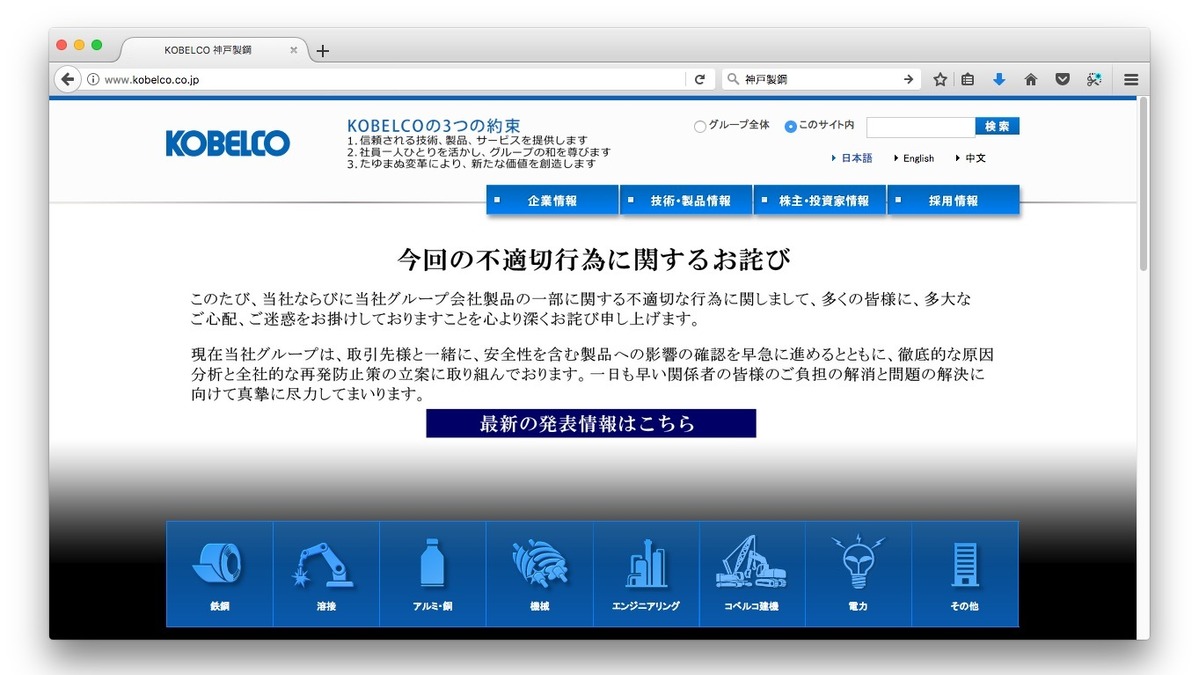Screen dimensions: 1199x675
Task: Open the downloads arrow icon
Action: (999, 80)
